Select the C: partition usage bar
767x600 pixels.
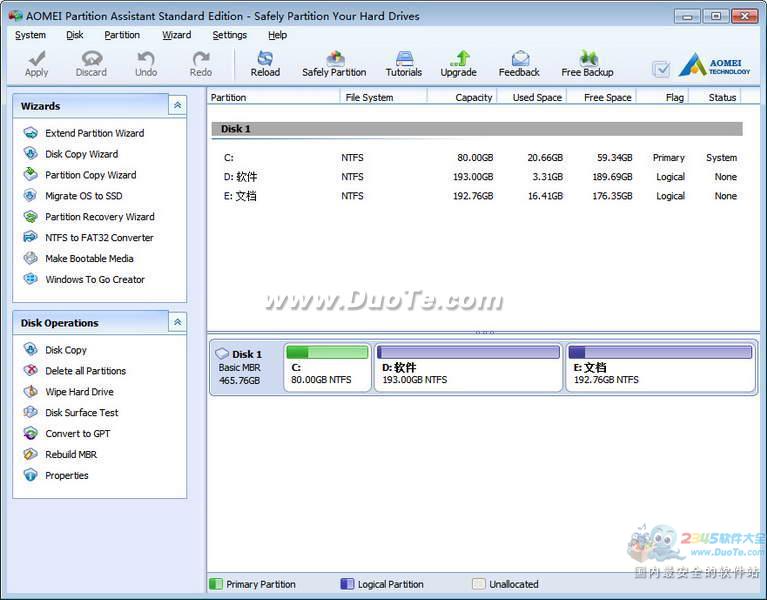click(x=327, y=352)
